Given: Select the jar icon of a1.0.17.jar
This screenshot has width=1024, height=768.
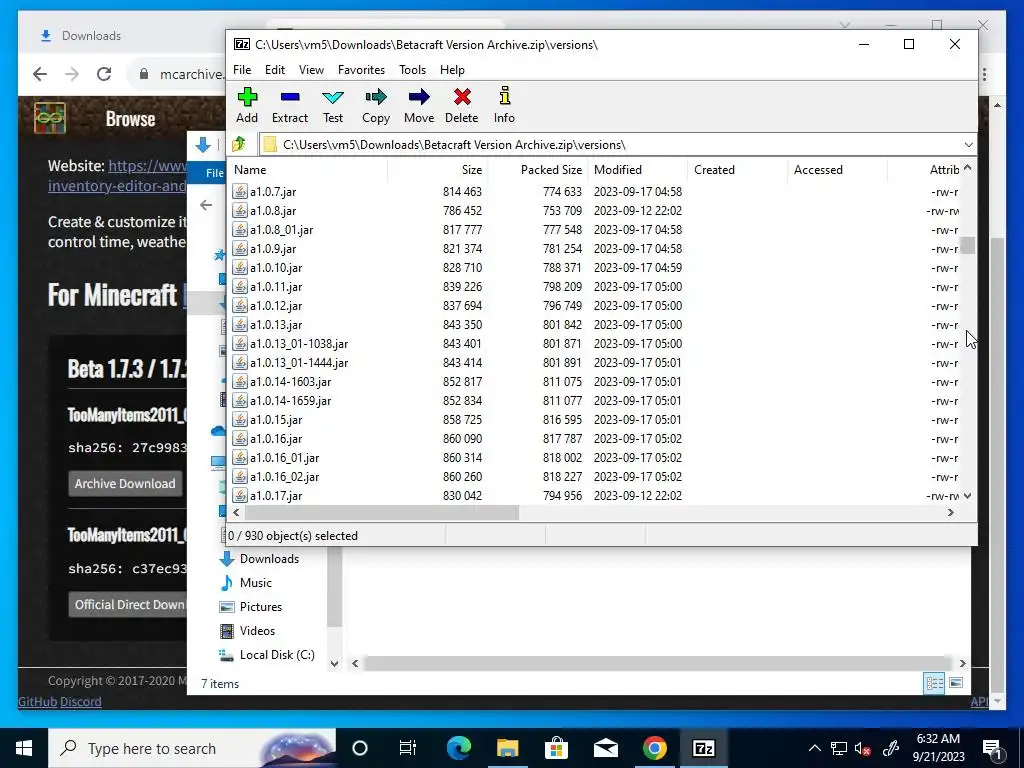Looking at the screenshot, I should click(x=240, y=496).
